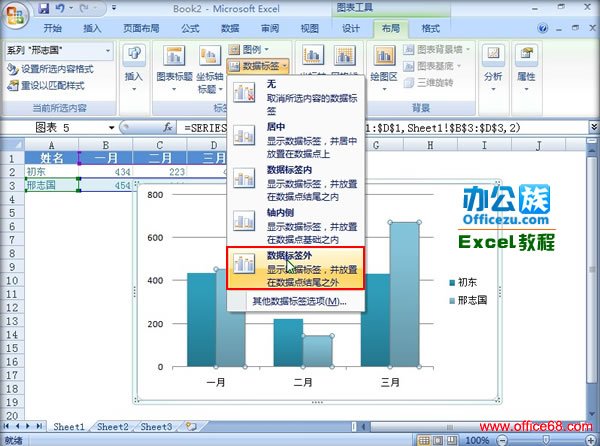This screenshot has width=600, height=446.
Task: Select cell A2 containing 初东
Action: click(x=52, y=172)
